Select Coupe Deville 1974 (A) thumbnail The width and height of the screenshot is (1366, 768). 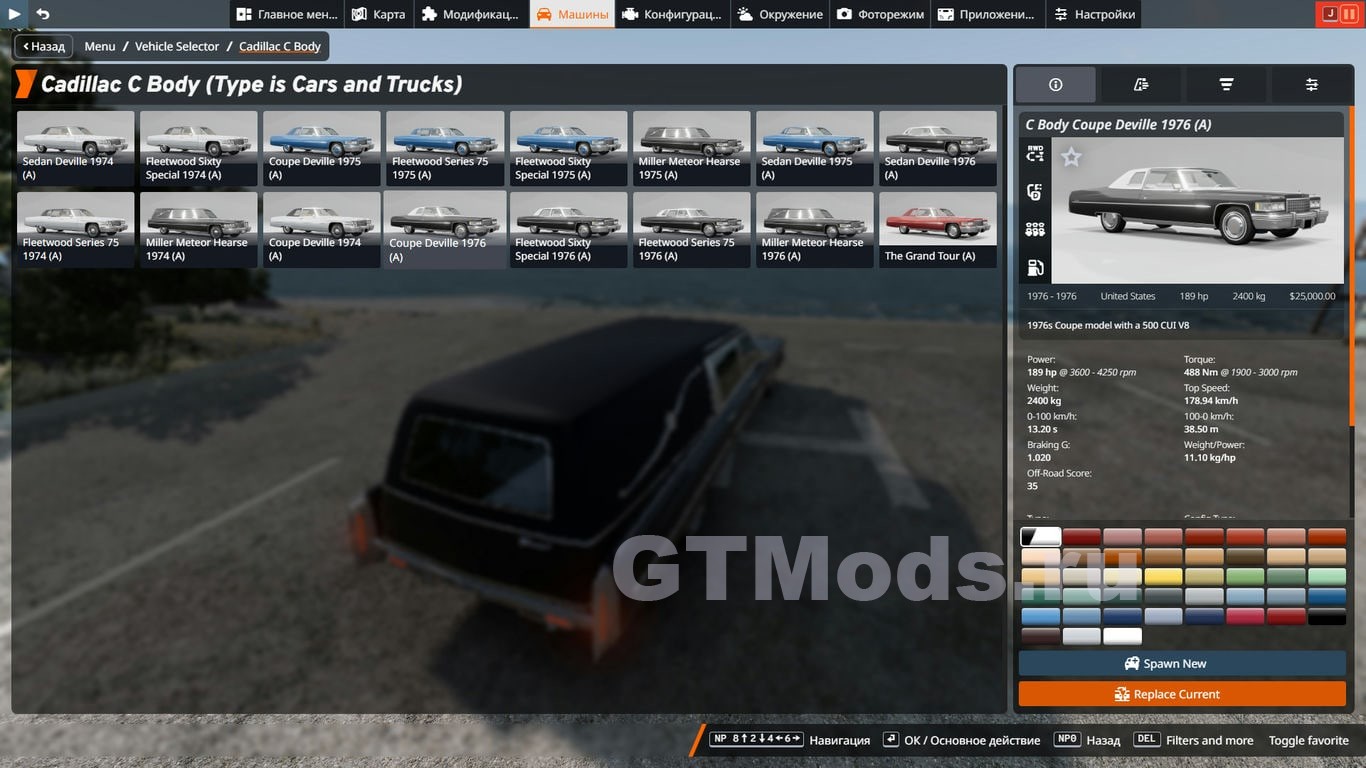tap(322, 229)
